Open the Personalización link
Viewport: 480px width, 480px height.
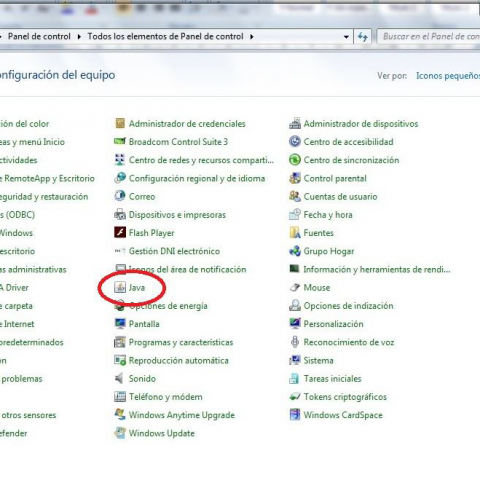pos(333,324)
